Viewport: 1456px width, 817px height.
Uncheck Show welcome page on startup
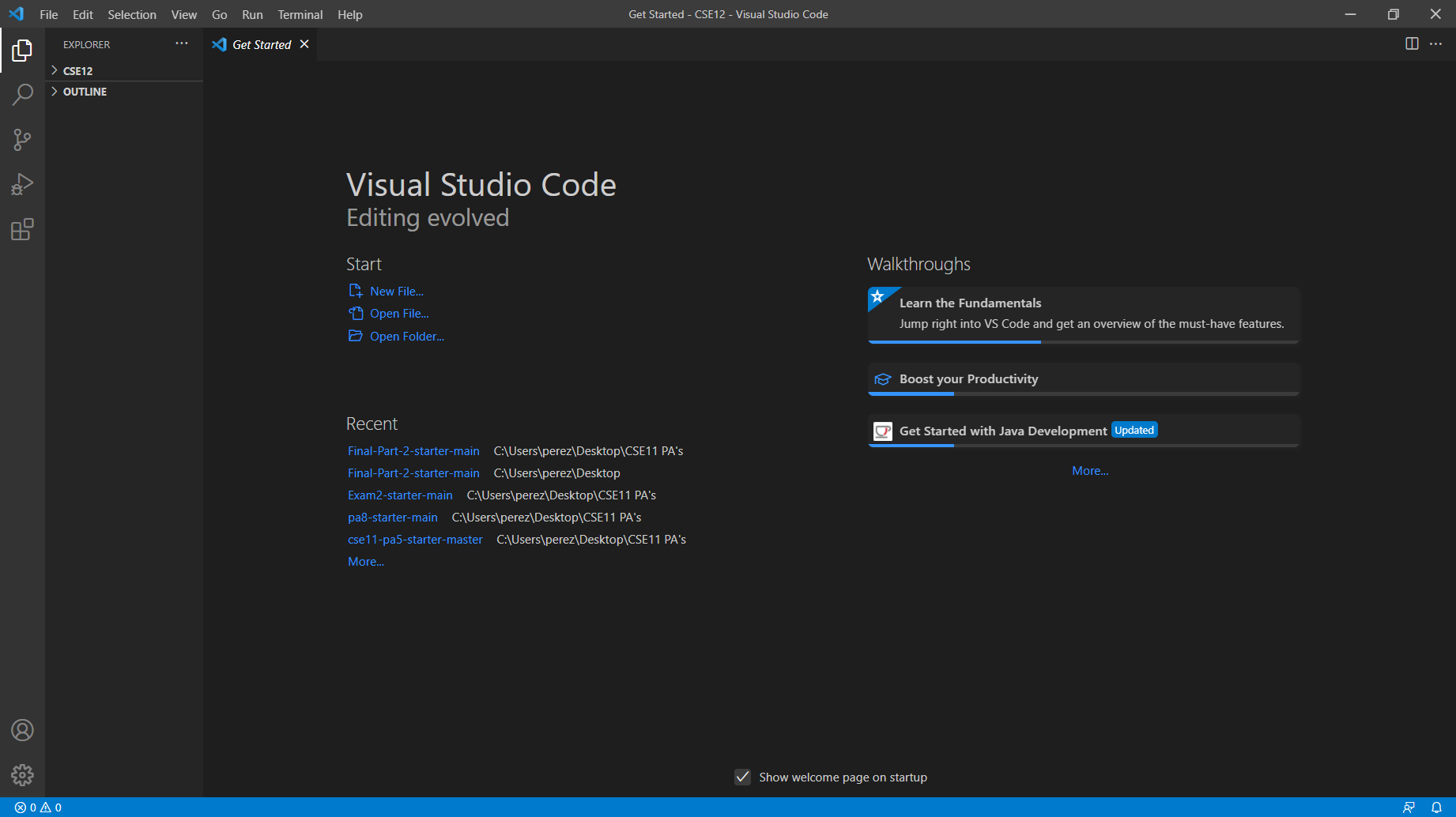pyautogui.click(x=742, y=777)
